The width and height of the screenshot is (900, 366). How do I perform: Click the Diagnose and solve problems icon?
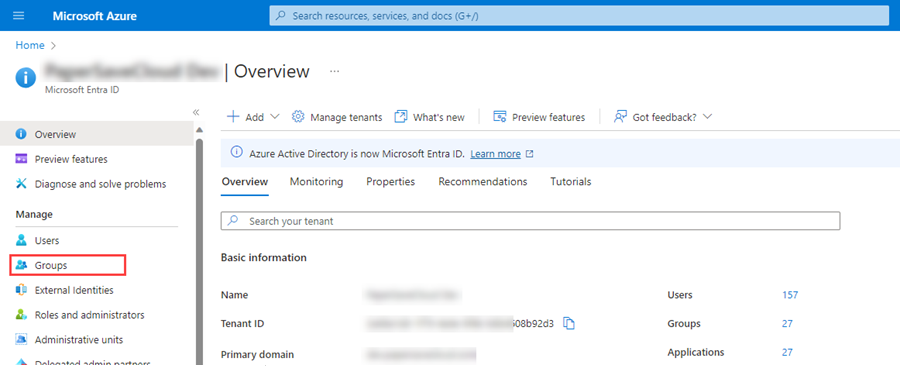pos(21,184)
